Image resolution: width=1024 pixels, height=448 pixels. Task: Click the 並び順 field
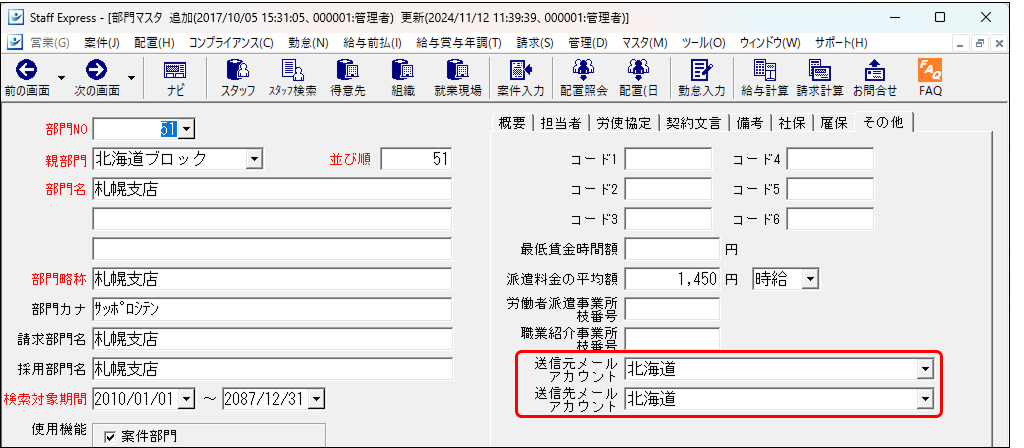click(x=416, y=159)
